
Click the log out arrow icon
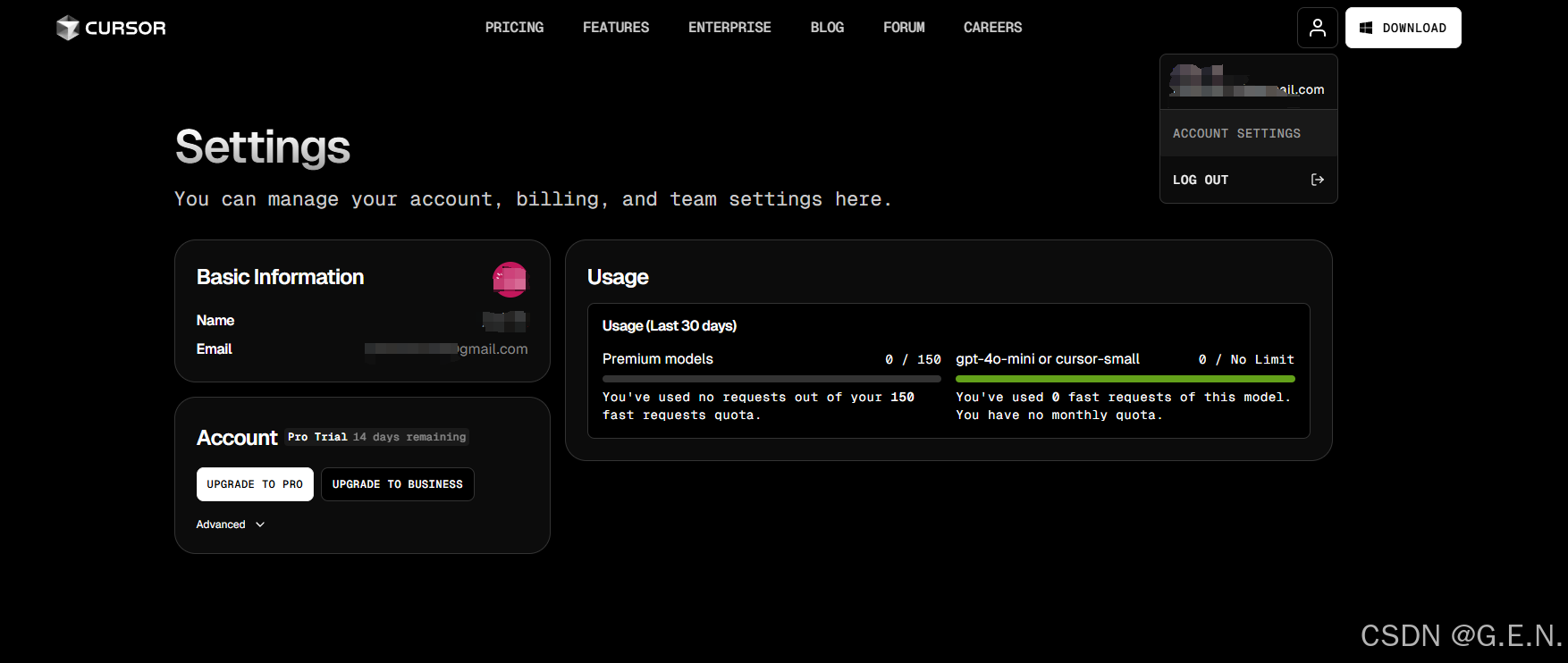pos(1317,180)
